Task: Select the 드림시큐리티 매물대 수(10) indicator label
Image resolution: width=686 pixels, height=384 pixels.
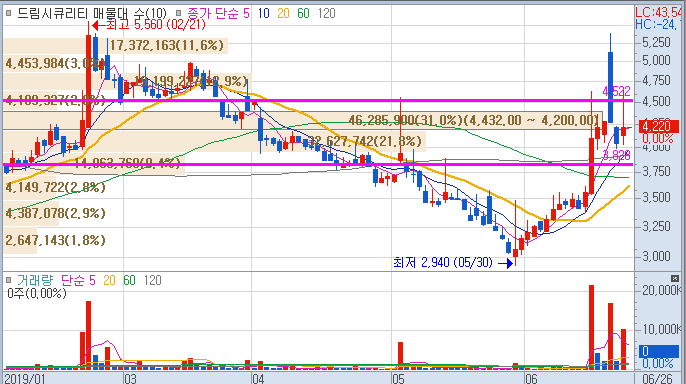Action: point(92,13)
